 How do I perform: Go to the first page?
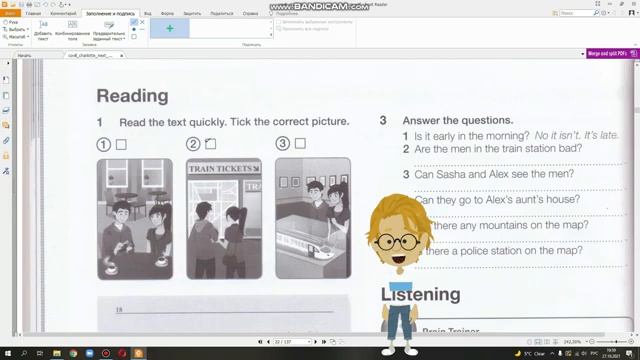click(x=260, y=342)
